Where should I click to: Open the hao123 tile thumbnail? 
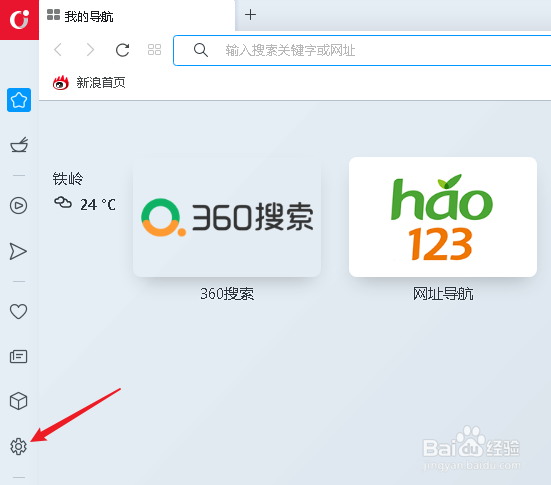pyautogui.click(x=443, y=217)
